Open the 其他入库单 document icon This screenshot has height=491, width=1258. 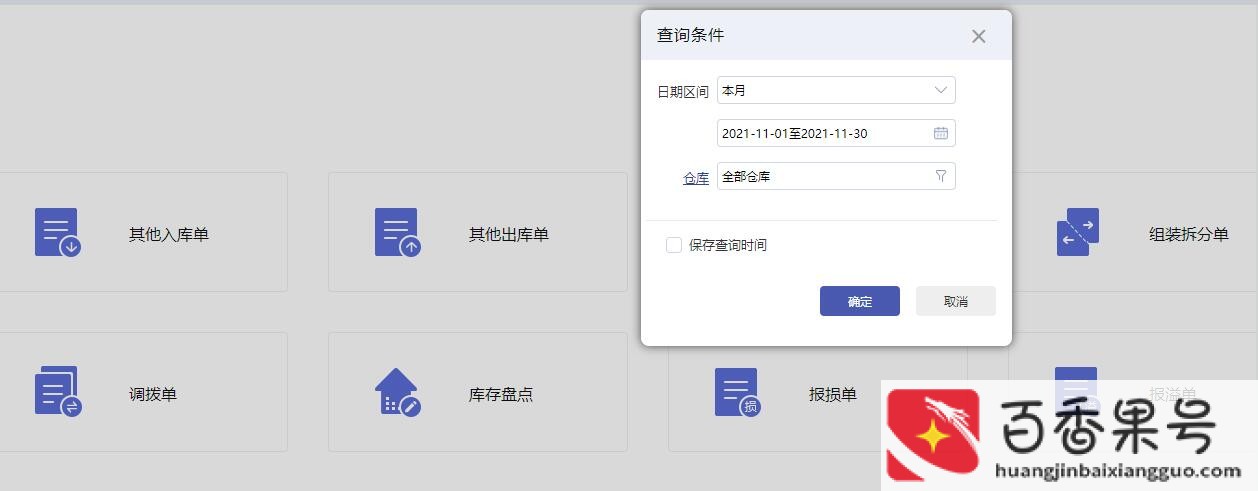(57, 233)
